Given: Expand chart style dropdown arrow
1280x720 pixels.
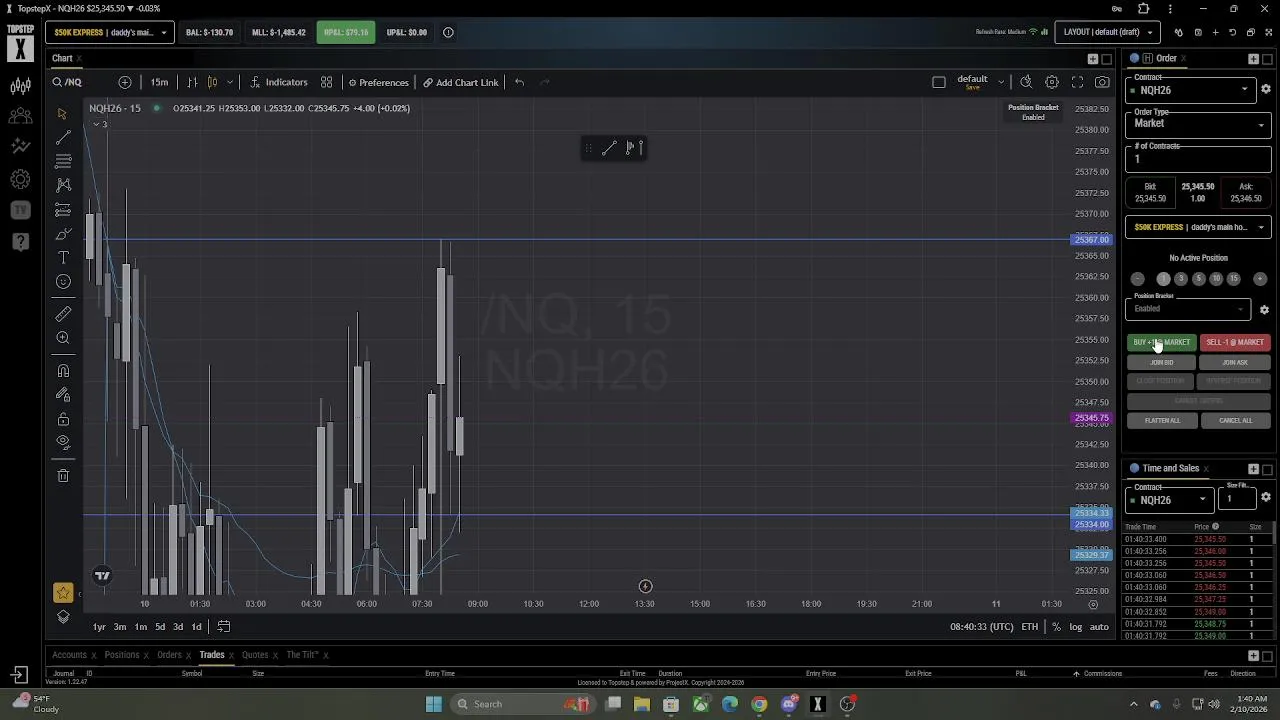Looking at the screenshot, I should (230, 82).
